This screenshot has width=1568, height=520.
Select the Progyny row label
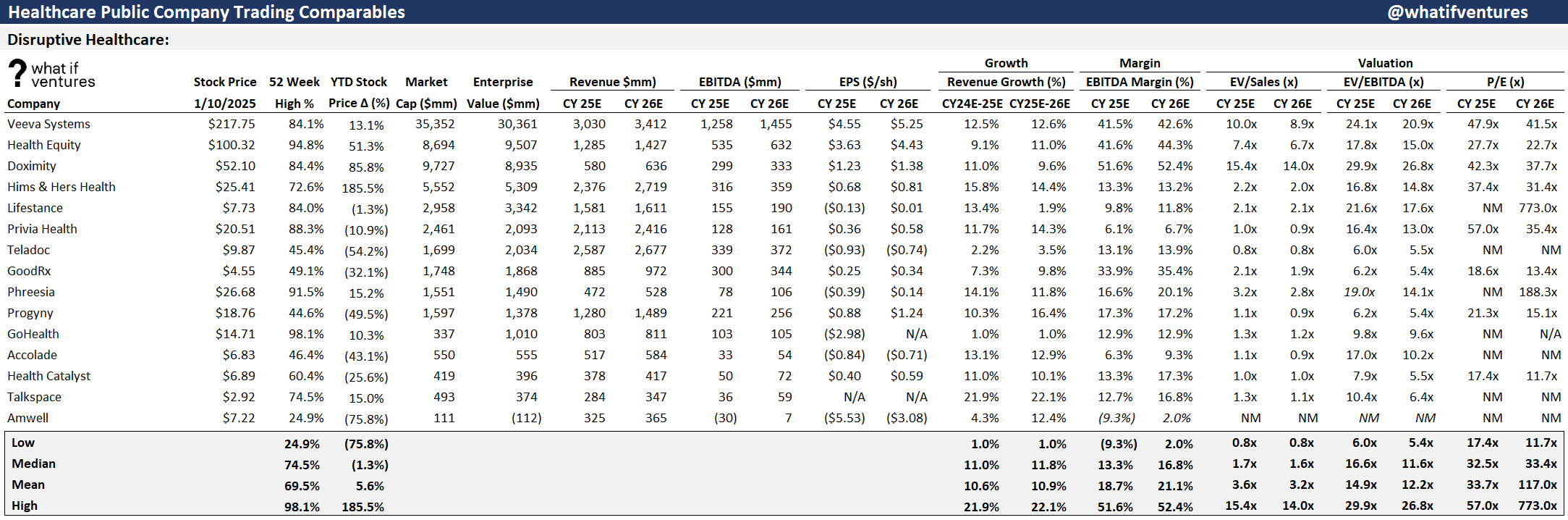(30, 313)
